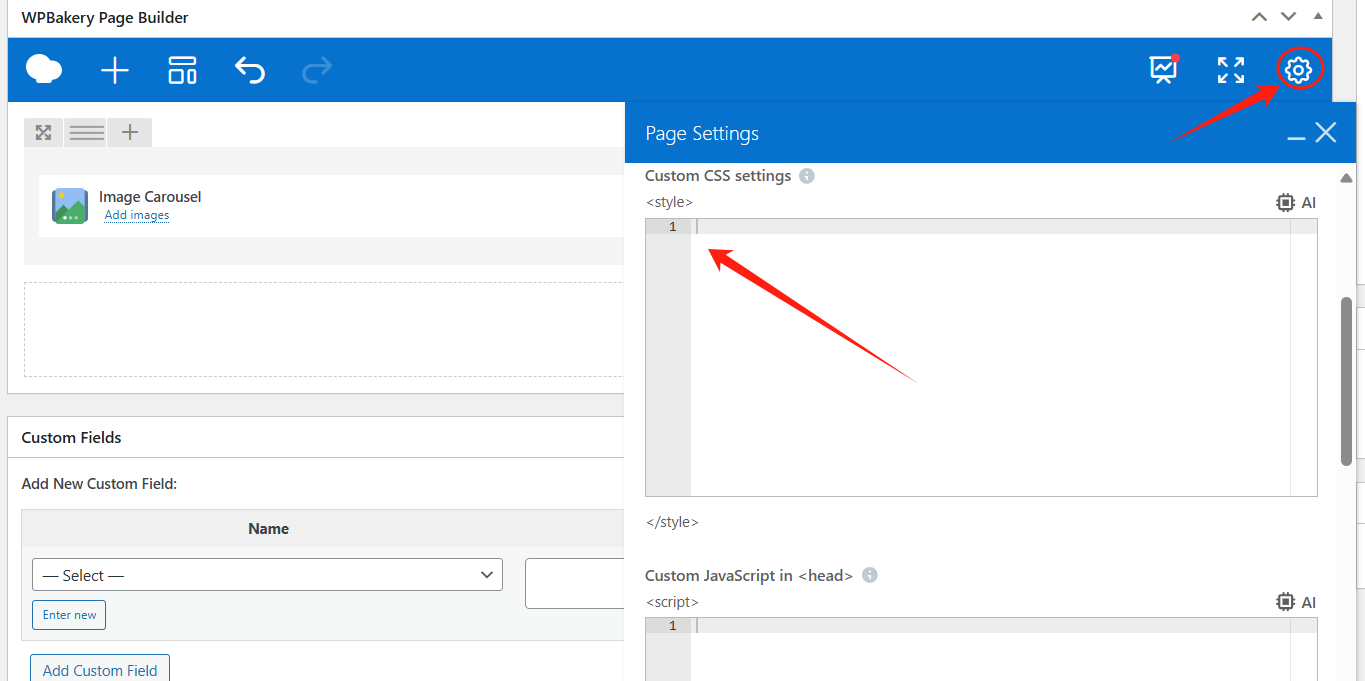The height and width of the screenshot is (681, 1365).
Task: Open the row layout lines icon
Action: point(85,131)
